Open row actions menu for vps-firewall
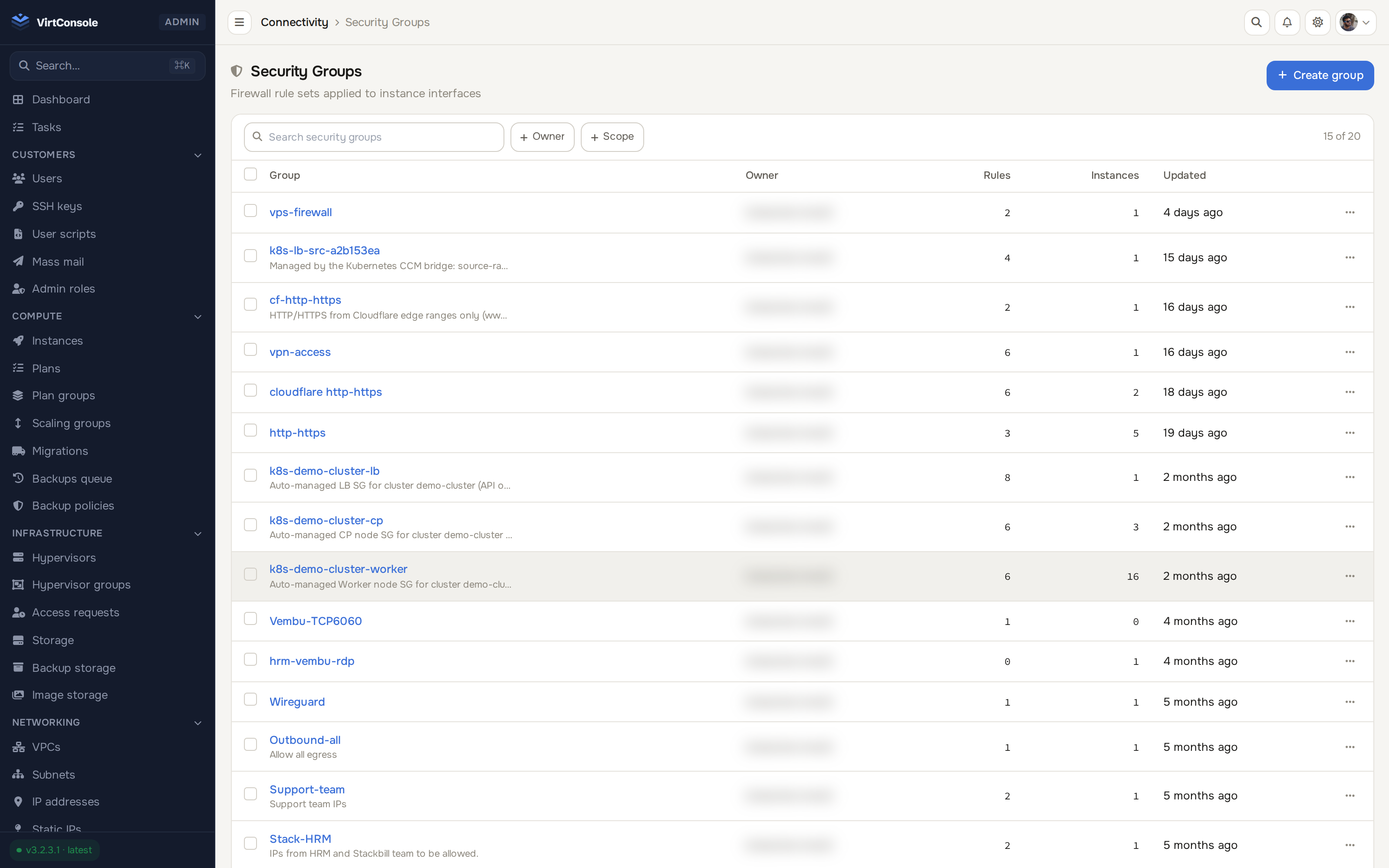 [1350, 212]
